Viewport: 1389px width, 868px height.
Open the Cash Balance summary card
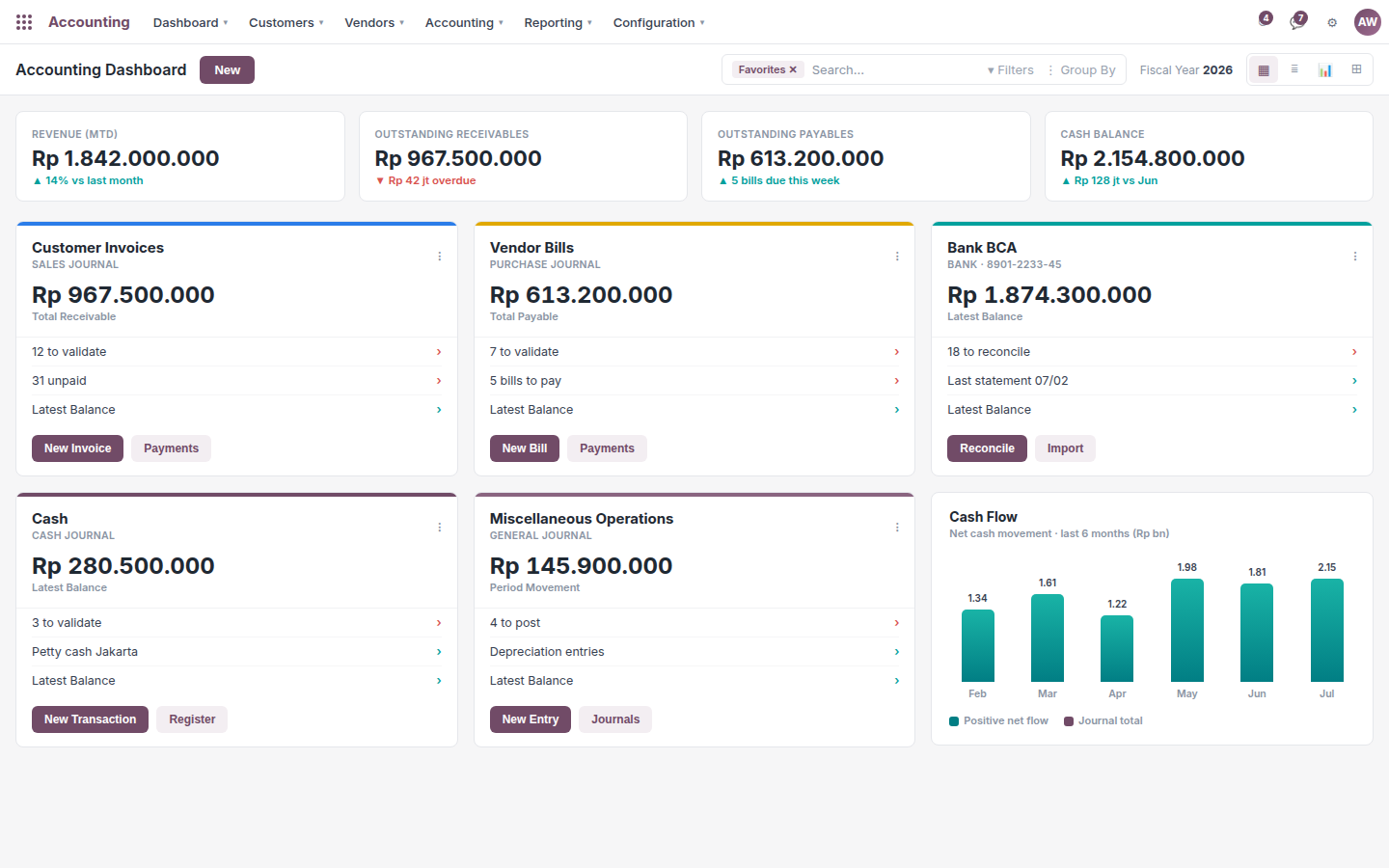coord(1209,156)
